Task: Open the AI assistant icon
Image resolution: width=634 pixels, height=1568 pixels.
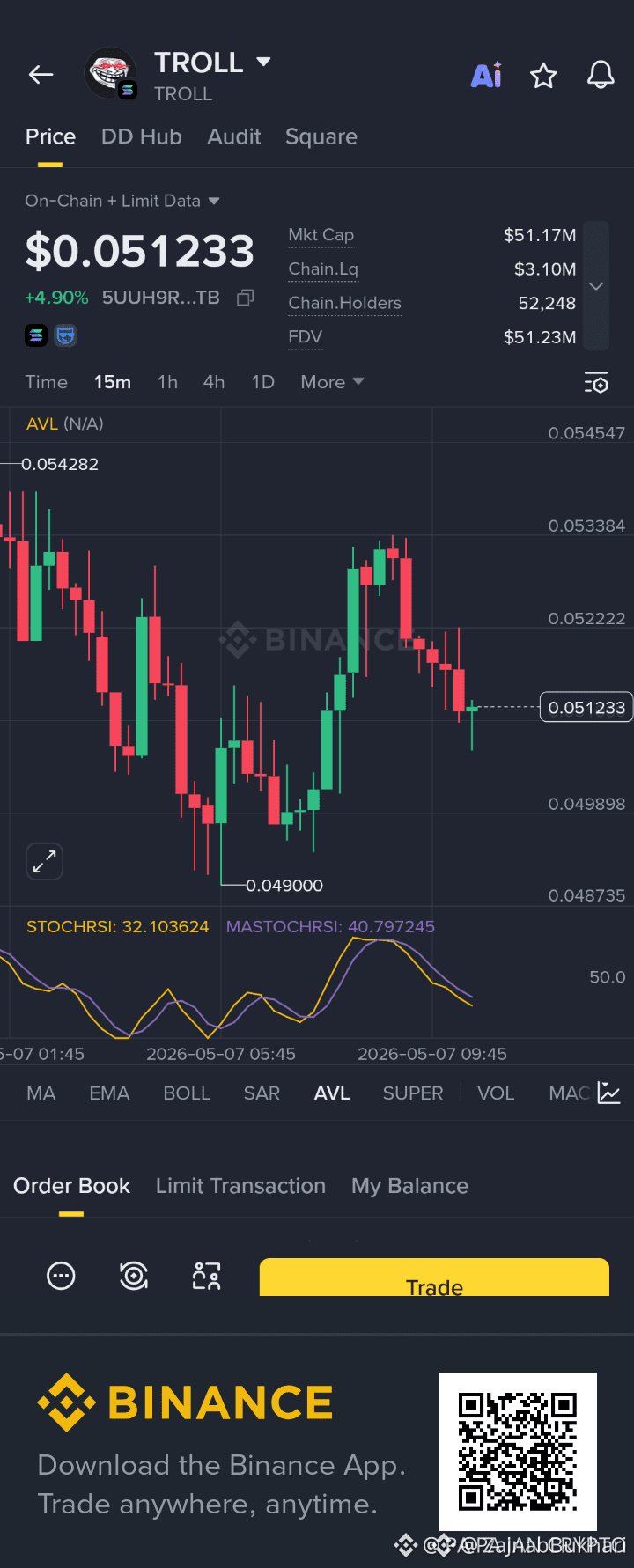Action: (487, 75)
